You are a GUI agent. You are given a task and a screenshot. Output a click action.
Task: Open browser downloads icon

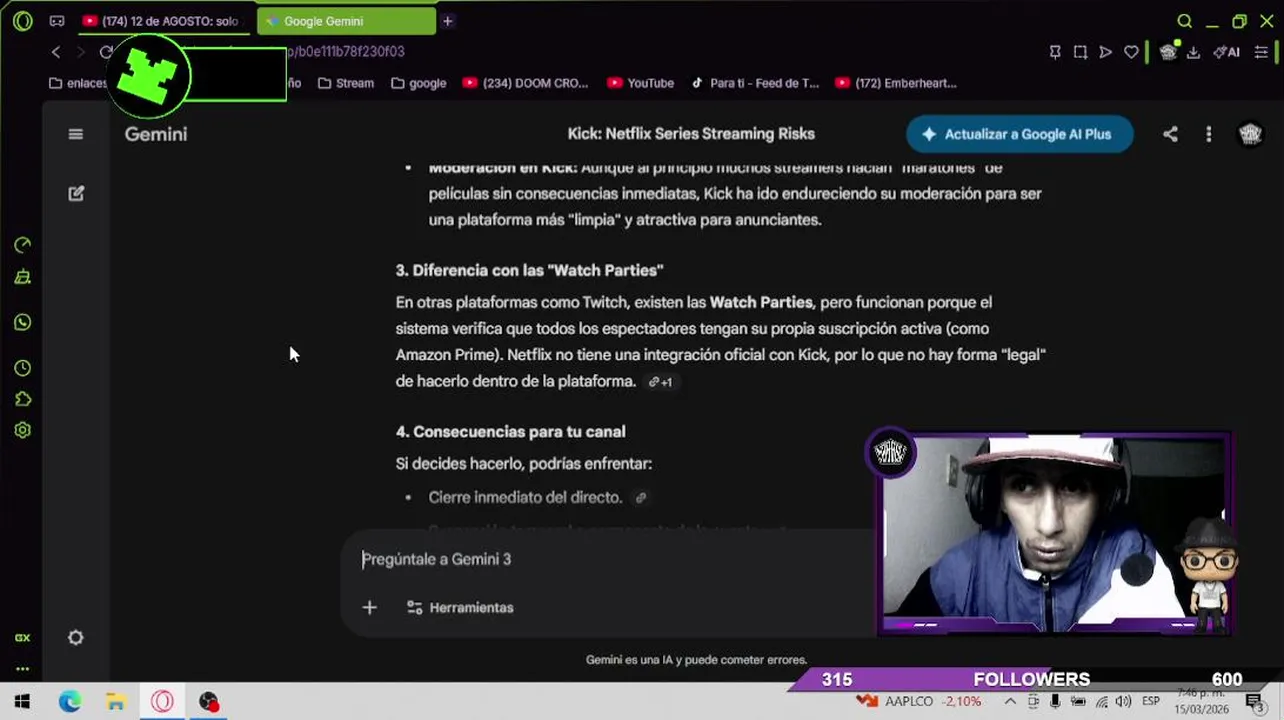click(x=1193, y=52)
